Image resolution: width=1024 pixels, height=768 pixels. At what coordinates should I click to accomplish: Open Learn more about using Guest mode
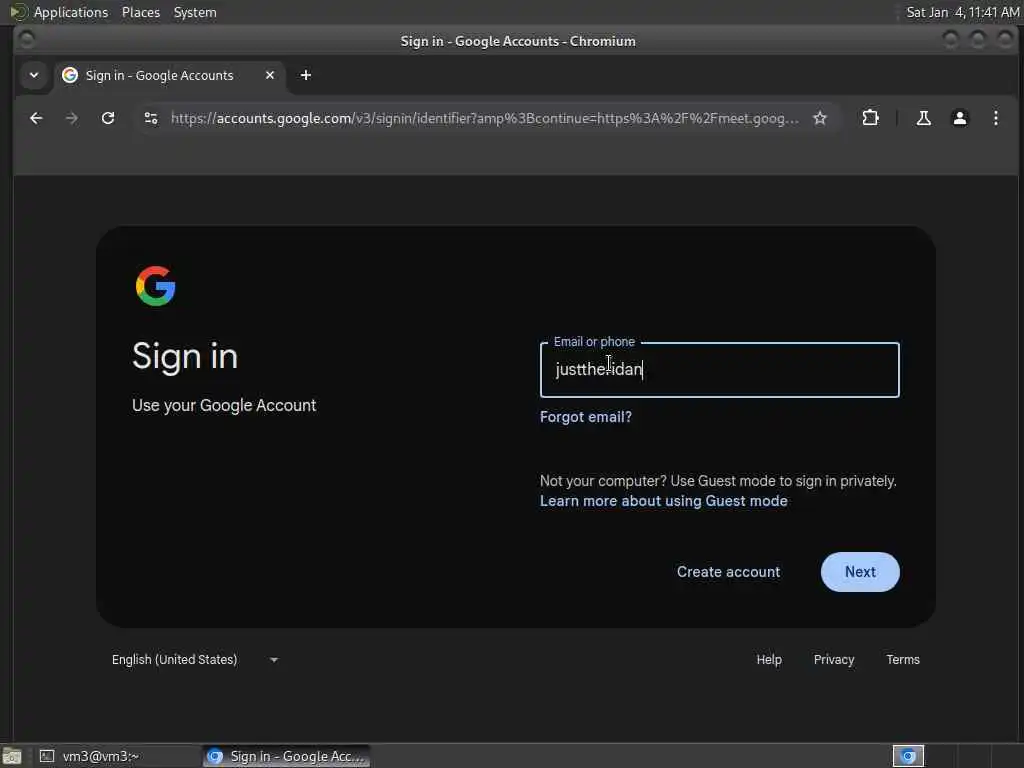tap(664, 501)
